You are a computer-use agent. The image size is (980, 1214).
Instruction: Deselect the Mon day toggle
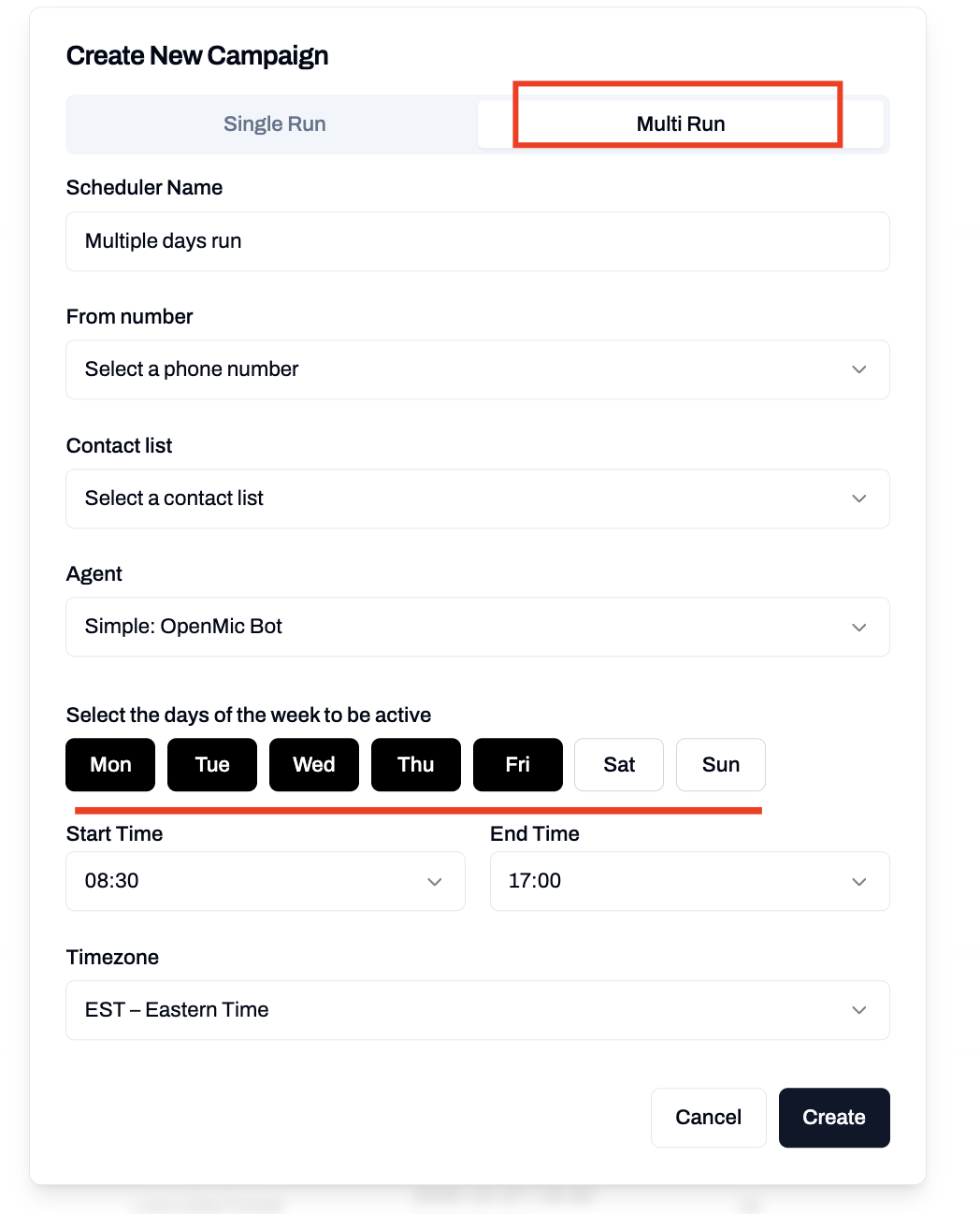(109, 764)
